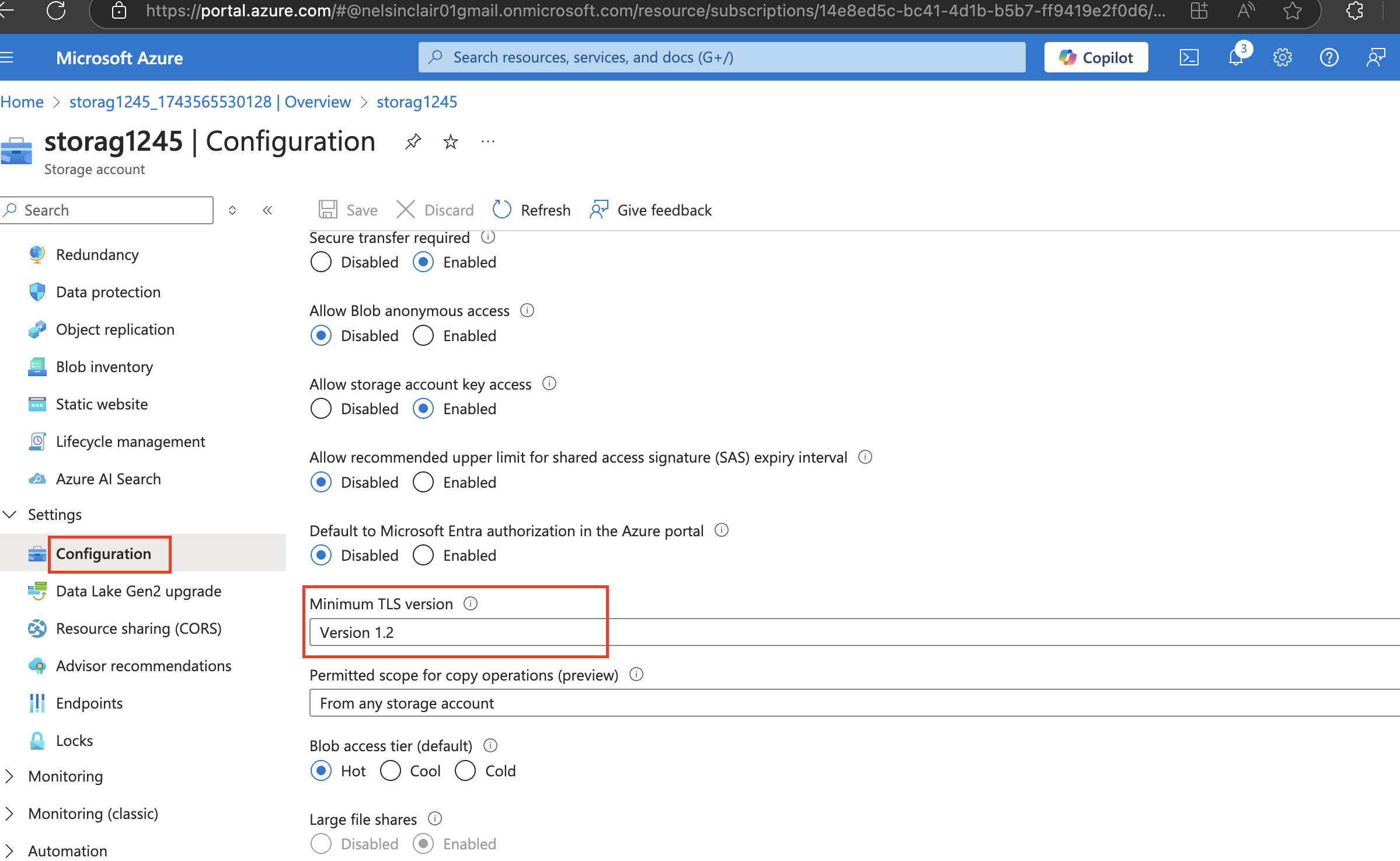The width and height of the screenshot is (1400, 861).
Task: Open Data Lake Gen2 upgrade
Action: 138,591
